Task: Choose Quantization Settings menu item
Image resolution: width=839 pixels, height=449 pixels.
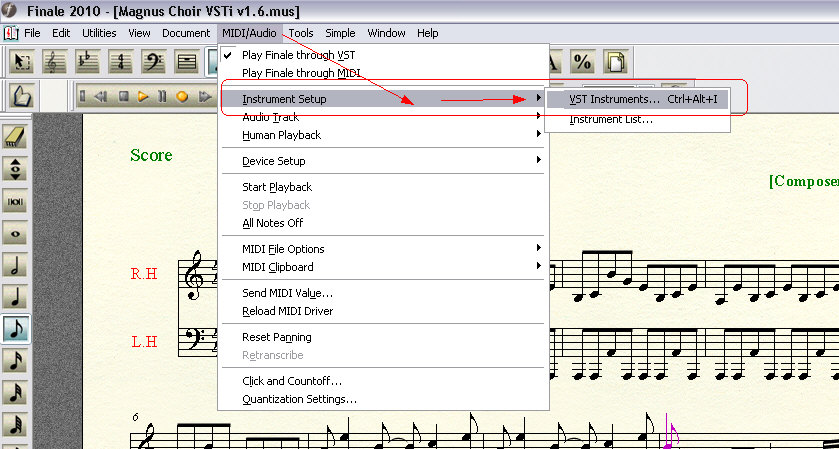Action: click(383, 399)
